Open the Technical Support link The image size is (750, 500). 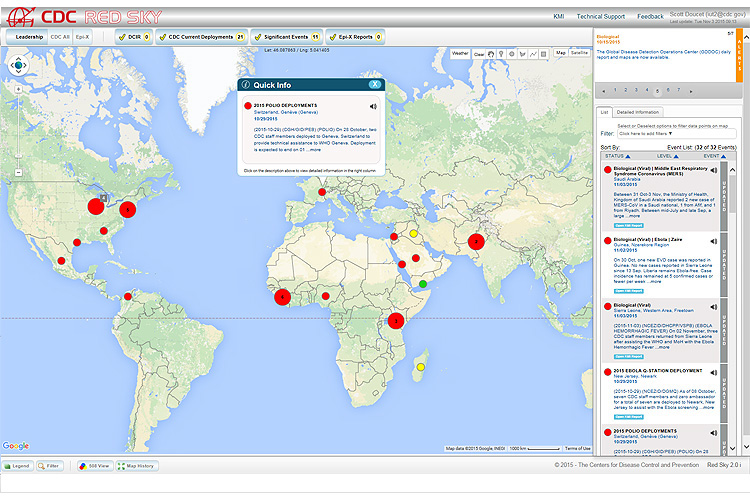pyautogui.click(x=603, y=17)
